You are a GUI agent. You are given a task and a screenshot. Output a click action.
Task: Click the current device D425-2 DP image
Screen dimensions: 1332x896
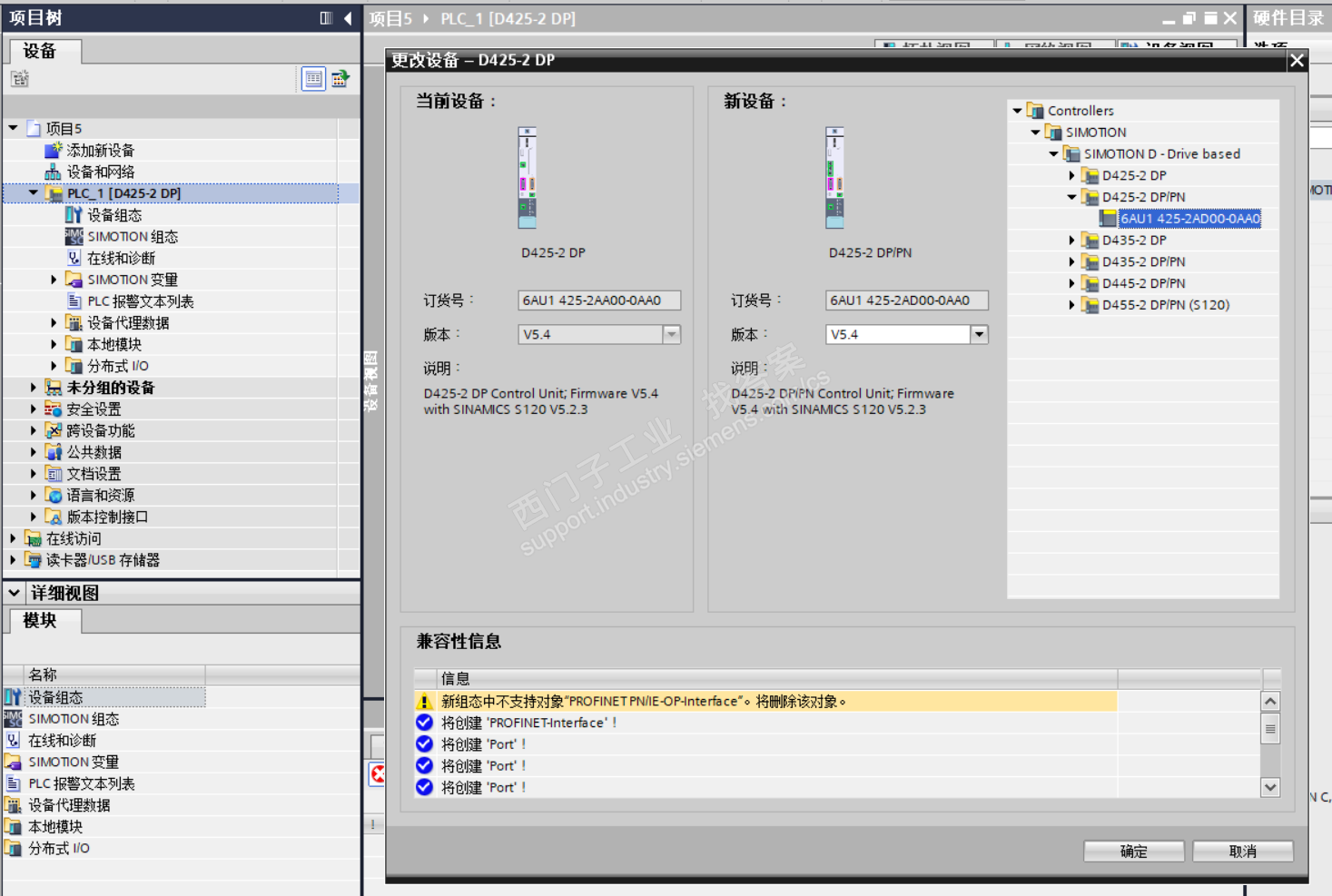point(528,178)
